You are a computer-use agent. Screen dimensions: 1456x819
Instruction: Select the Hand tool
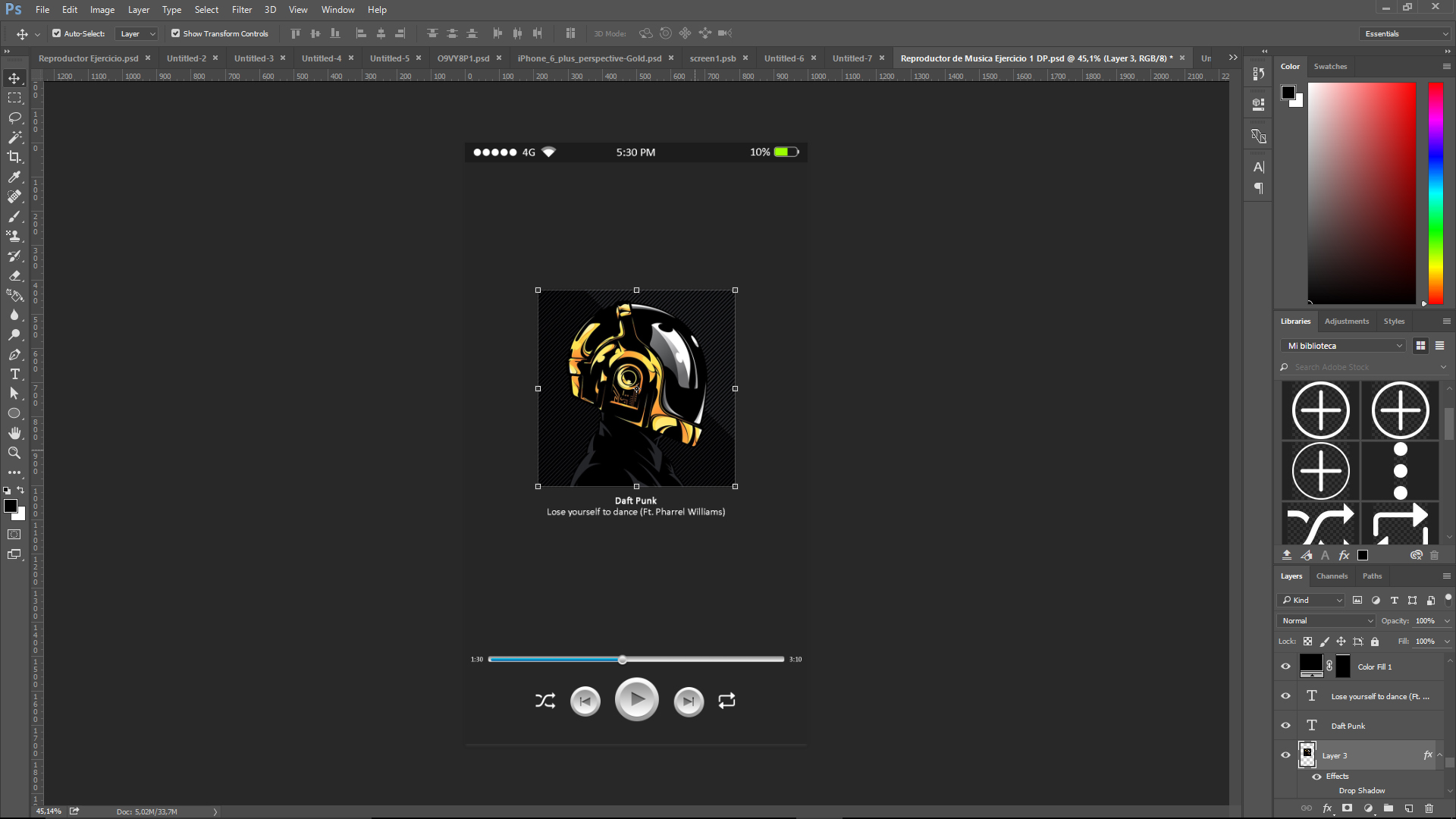(14, 433)
